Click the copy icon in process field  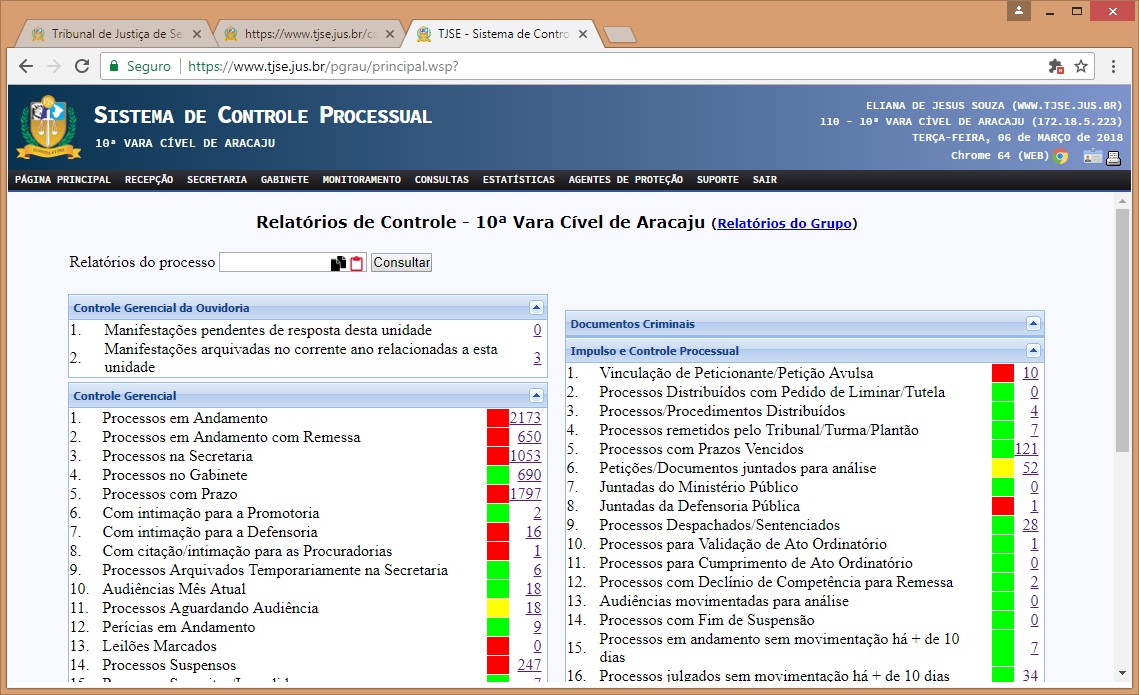point(338,263)
